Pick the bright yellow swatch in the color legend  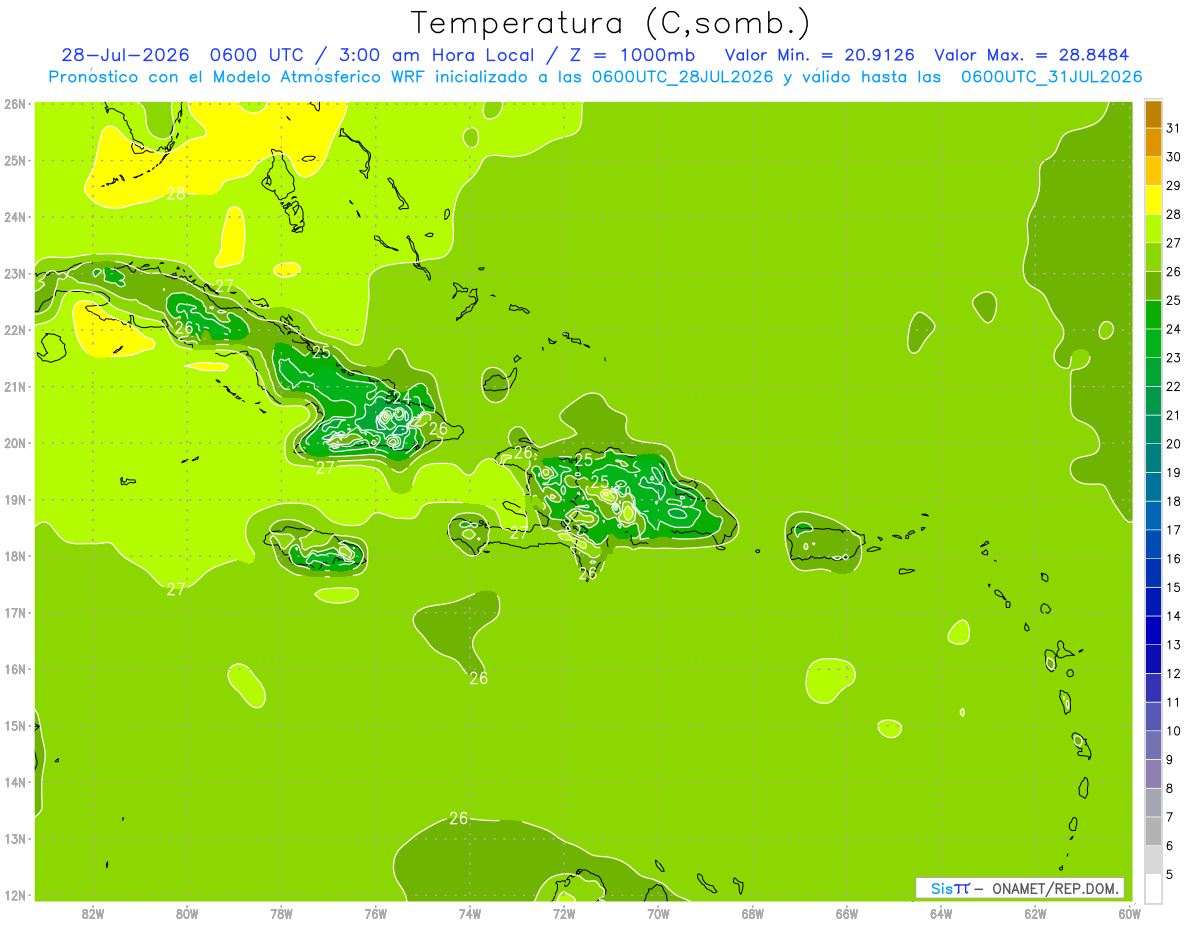point(1153,200)
